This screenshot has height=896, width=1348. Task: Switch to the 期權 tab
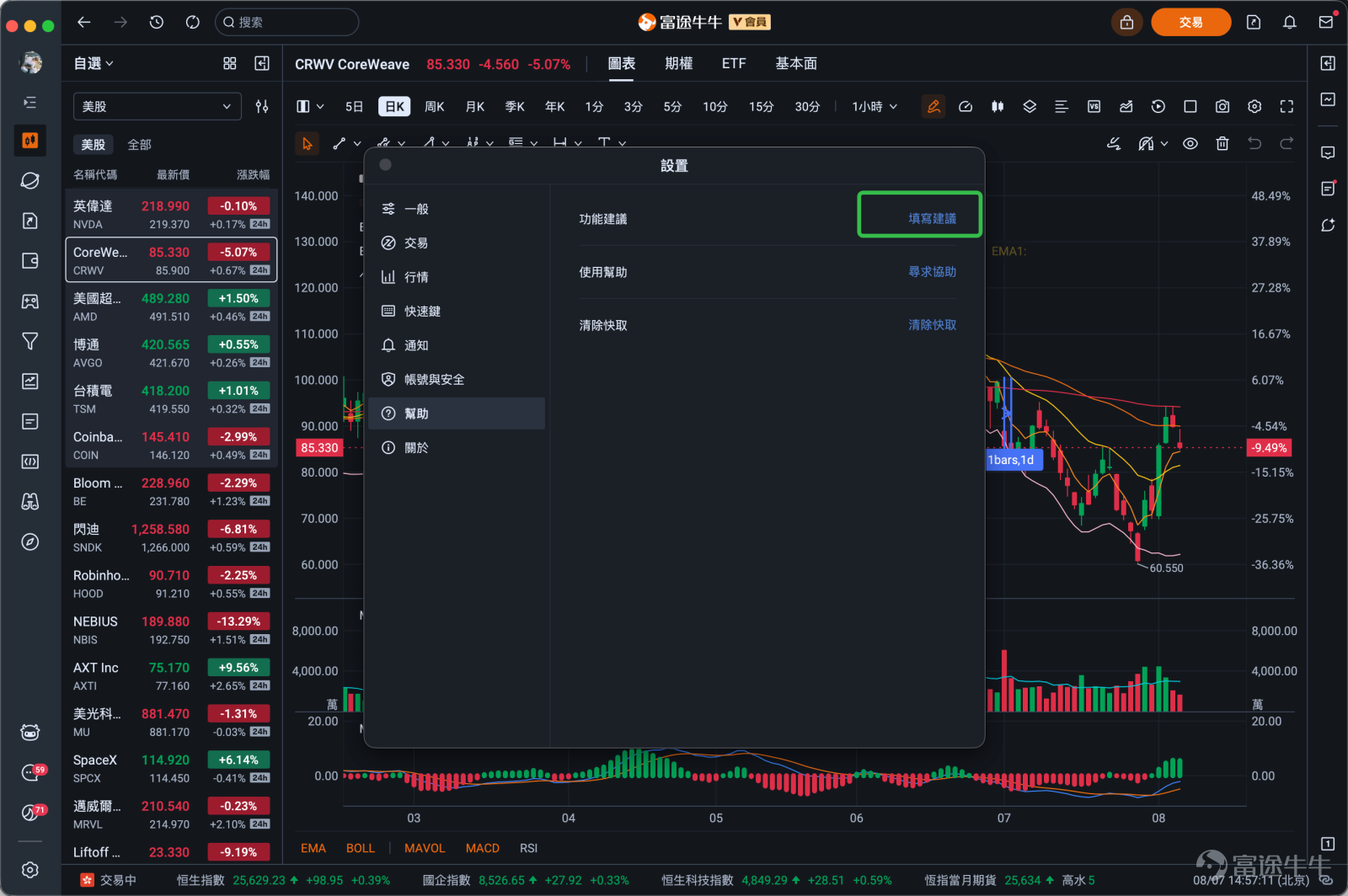pos(678,63)
